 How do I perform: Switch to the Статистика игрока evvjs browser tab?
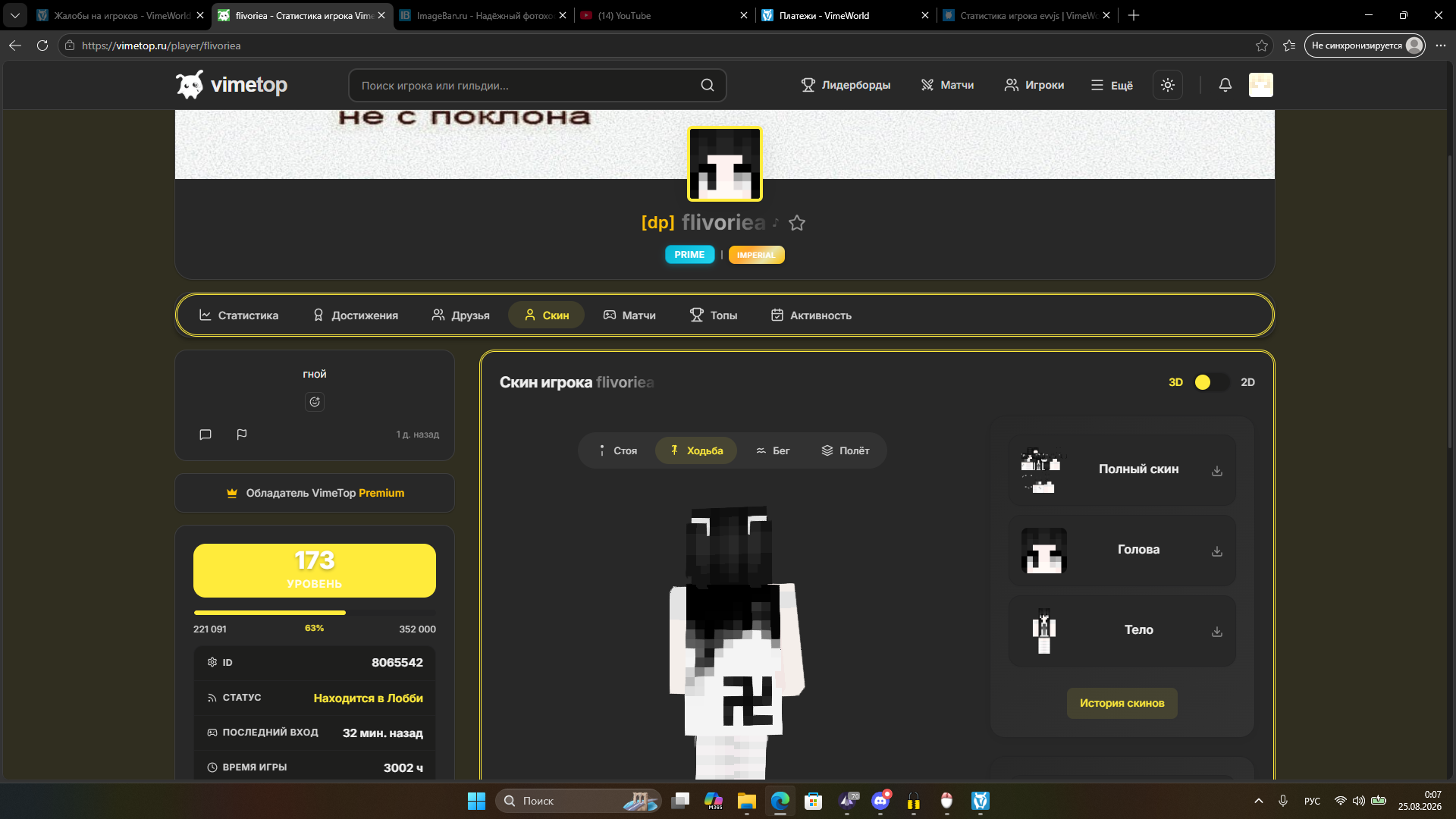1025,15
